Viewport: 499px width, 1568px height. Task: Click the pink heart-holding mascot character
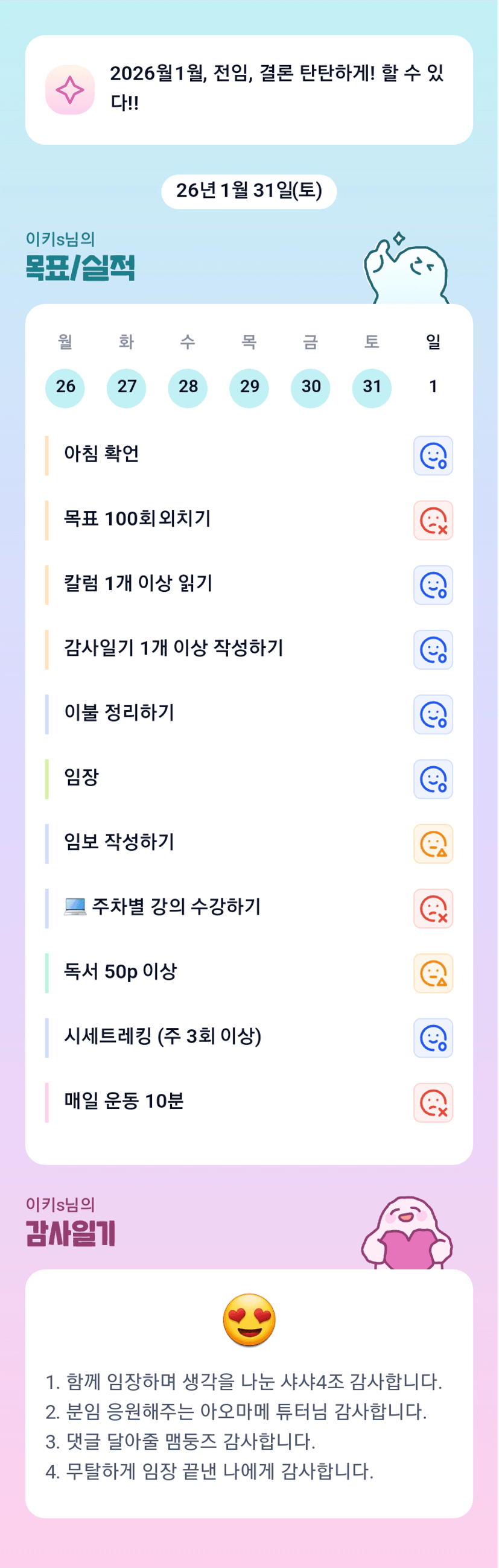click(x=407, y=1234)
